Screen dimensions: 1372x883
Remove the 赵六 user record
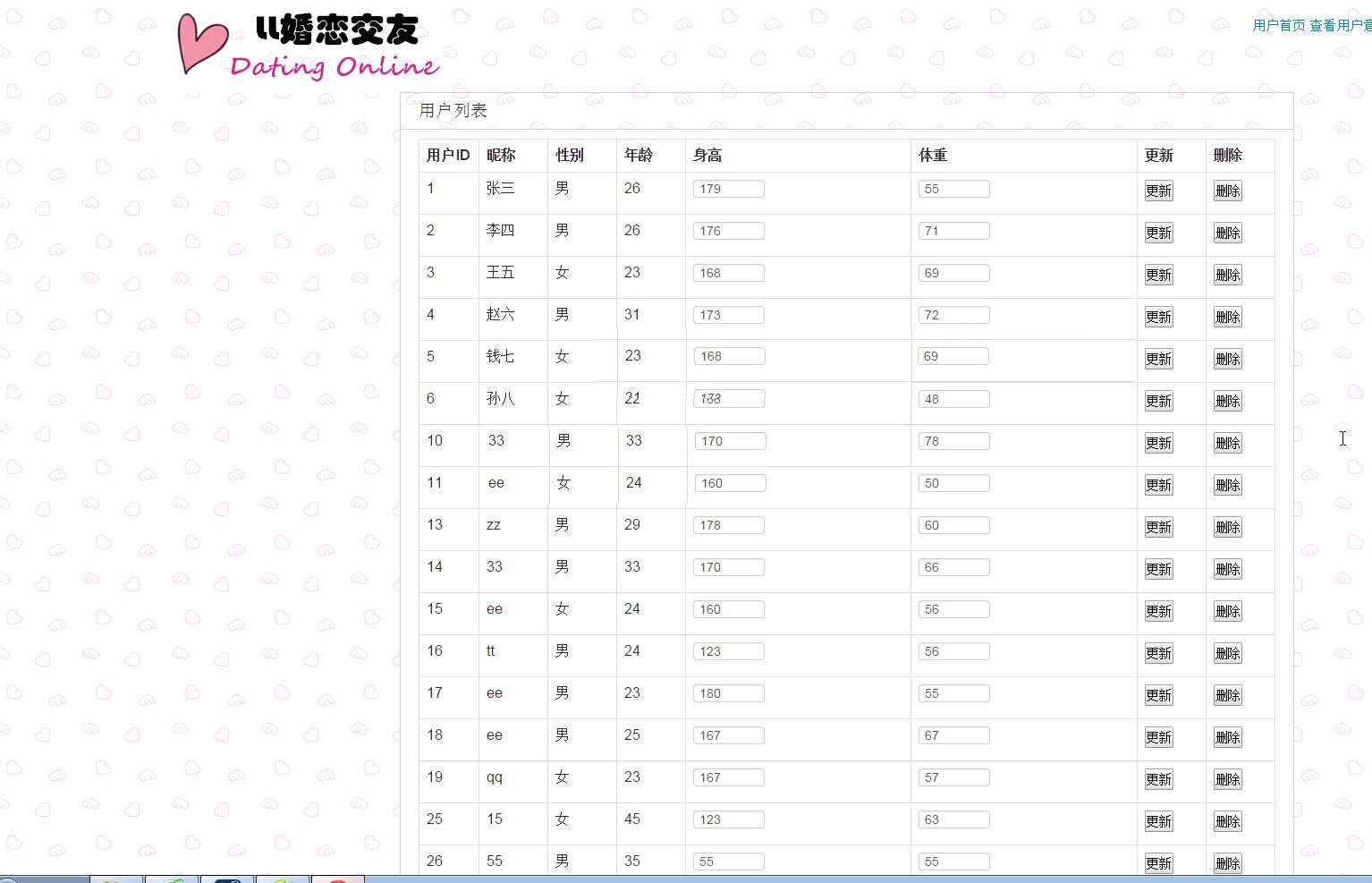pyautogui.click(x=1227, y=317)
